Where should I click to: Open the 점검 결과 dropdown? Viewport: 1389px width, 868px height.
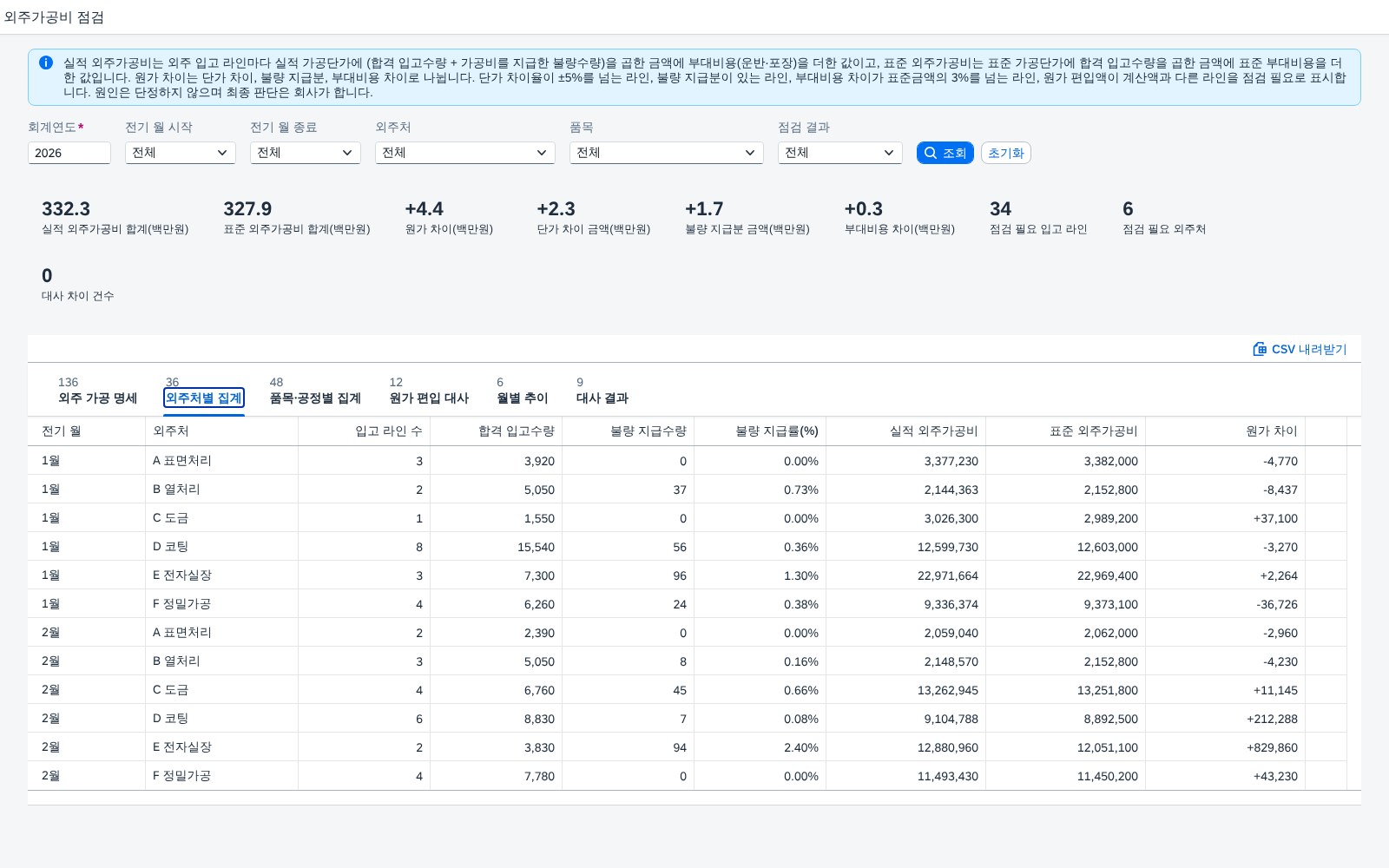click(839, 153)
